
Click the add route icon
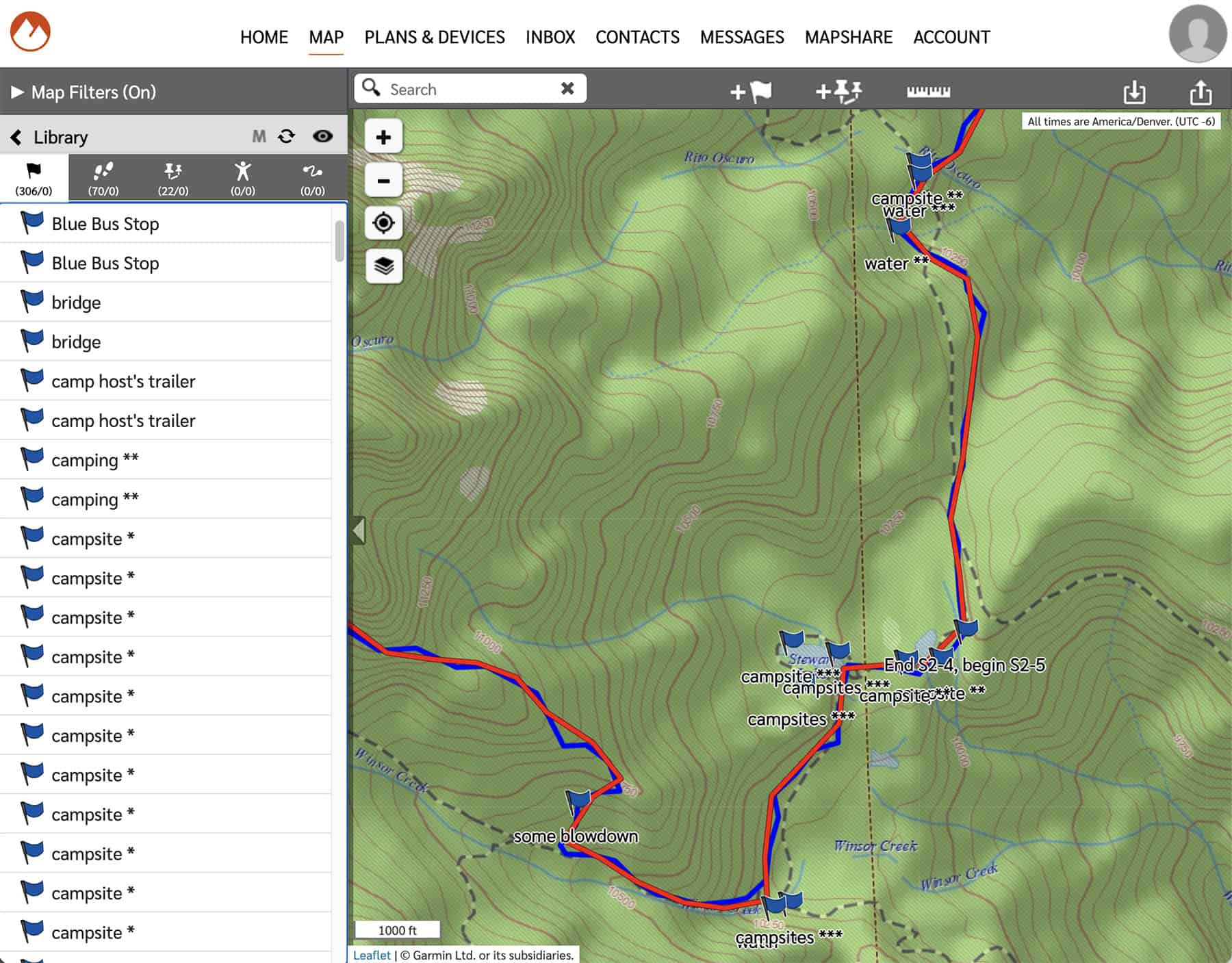pyautogui.click(x=838, y=91)
